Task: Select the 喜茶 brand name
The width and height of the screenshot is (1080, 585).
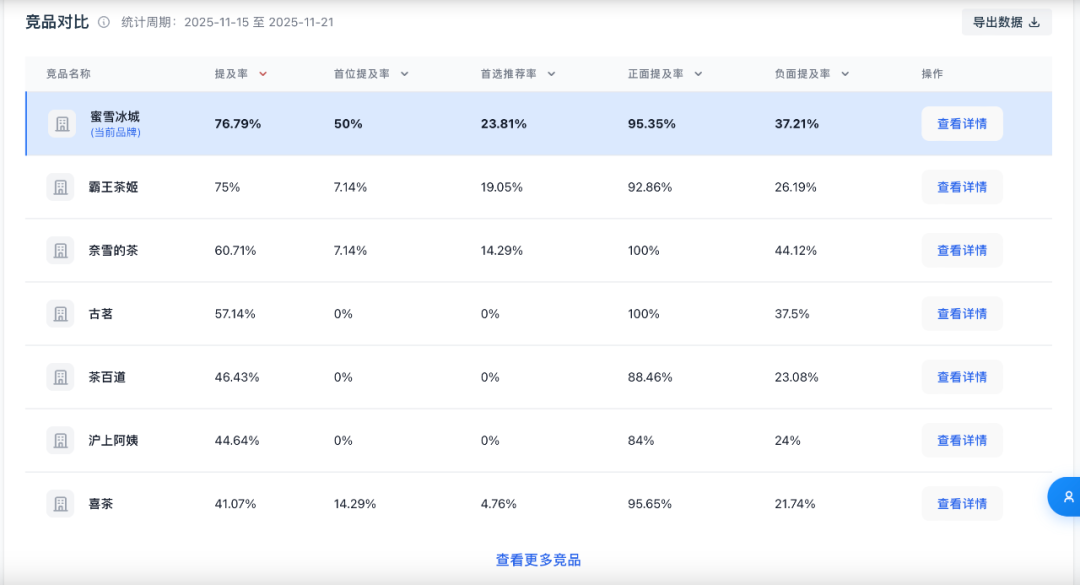Action: click(101, 504)
